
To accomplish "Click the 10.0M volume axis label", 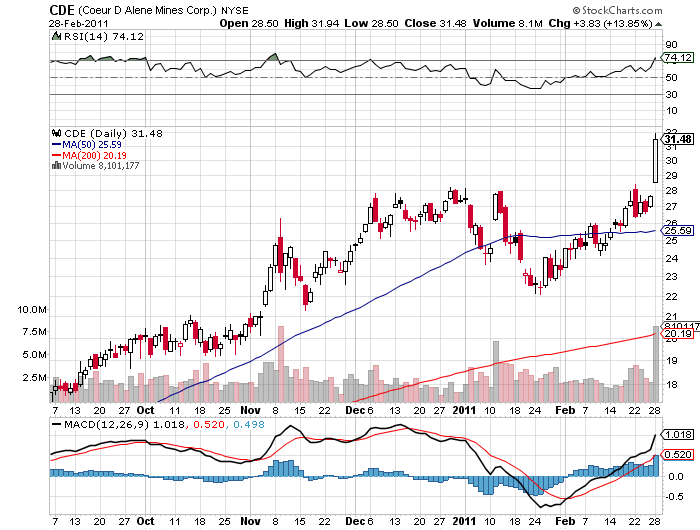I will click(x=32, y=309).
